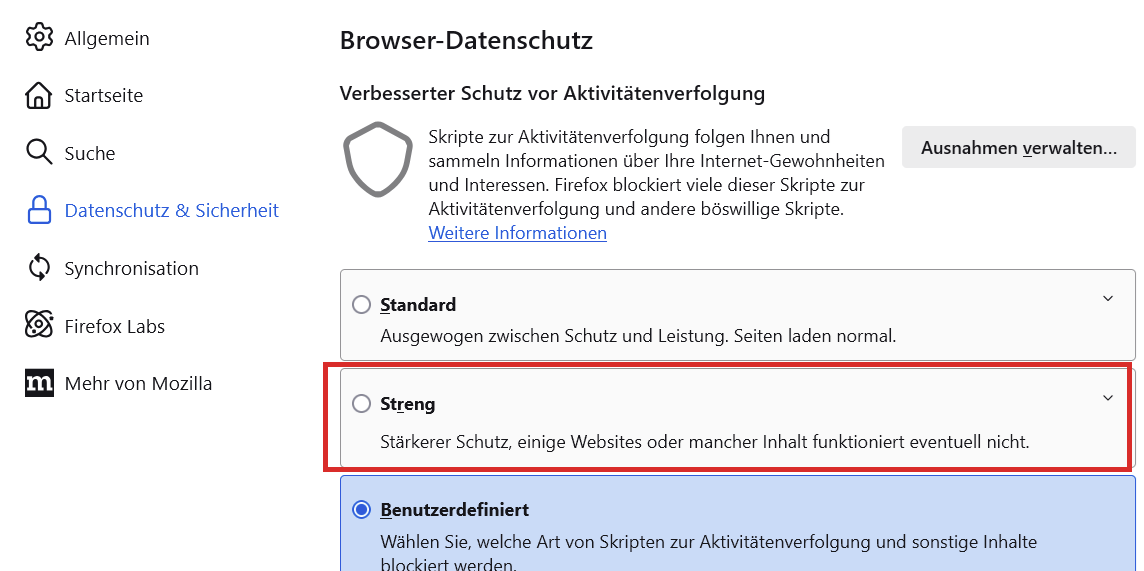Go to the 'Synchronisation' text label
Image resolution: width=1144 pixels, height=571 pixels.
pyautogui.click(x=131, y=268)
